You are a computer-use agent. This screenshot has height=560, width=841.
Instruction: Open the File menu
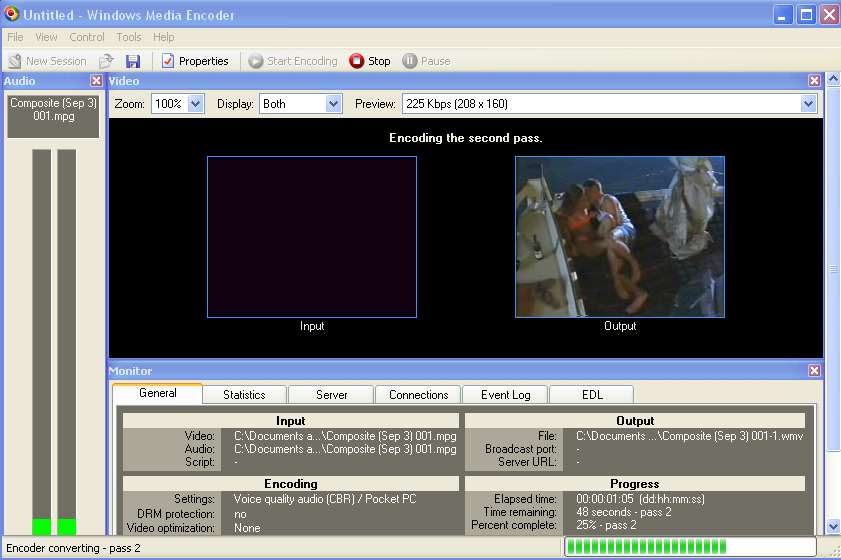coord(15,37)
